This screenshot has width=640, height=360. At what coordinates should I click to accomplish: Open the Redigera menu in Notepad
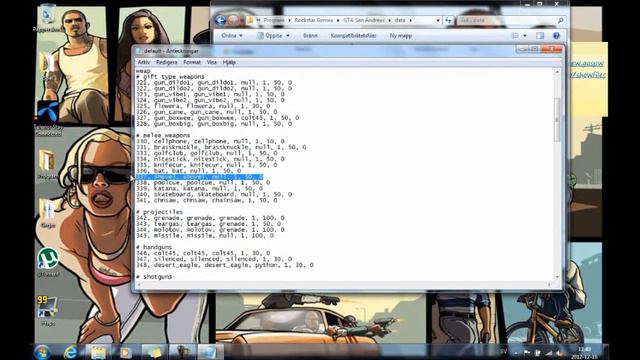click(167, 62)
